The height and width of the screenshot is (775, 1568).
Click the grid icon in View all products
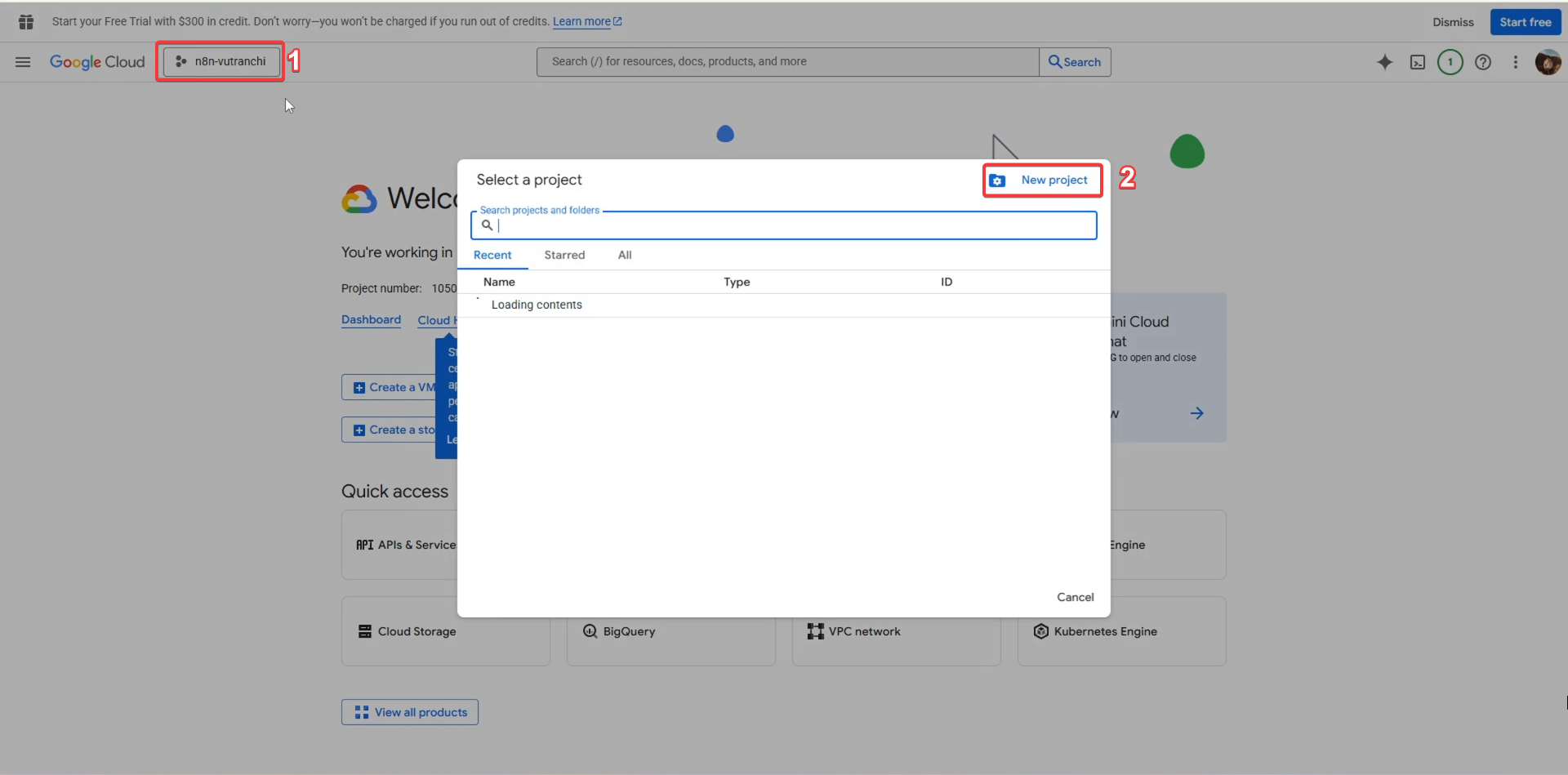[x=362, y=712]
